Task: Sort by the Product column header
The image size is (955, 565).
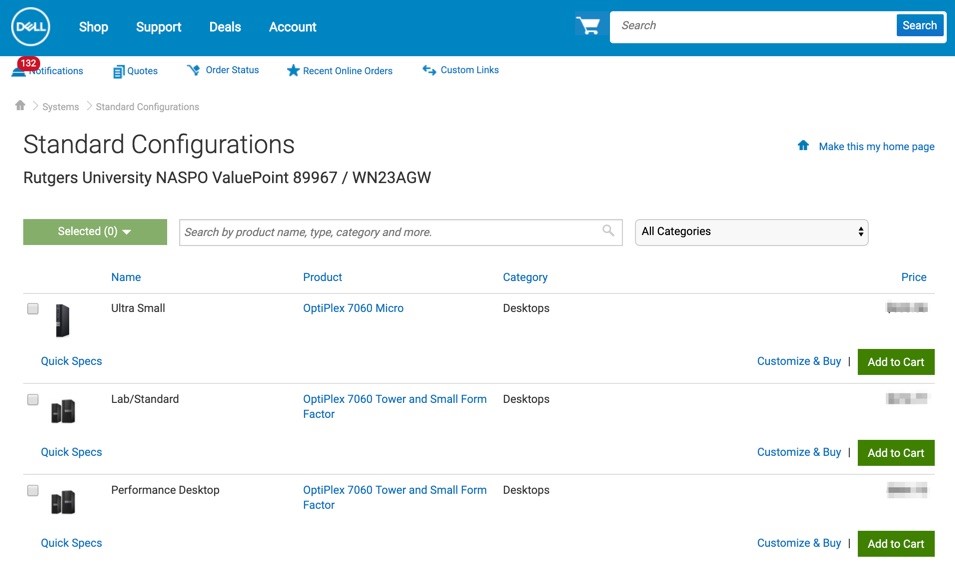Action: click(322, 277)
